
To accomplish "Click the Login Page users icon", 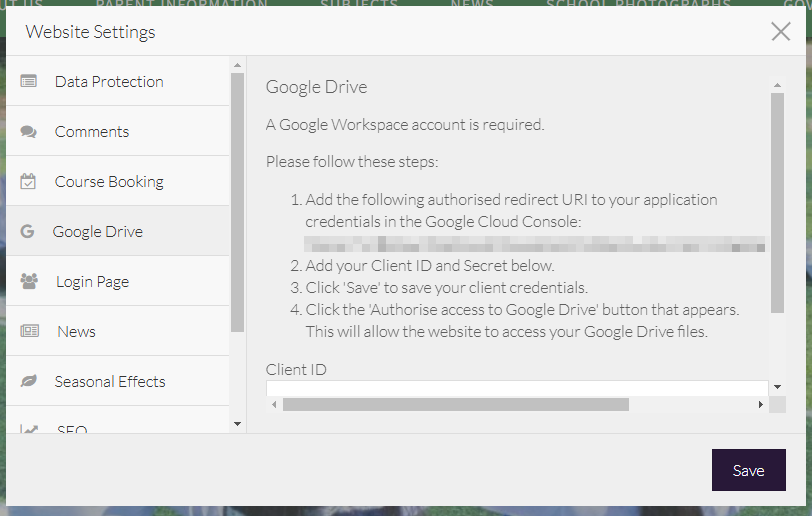I will pos(29,281).
